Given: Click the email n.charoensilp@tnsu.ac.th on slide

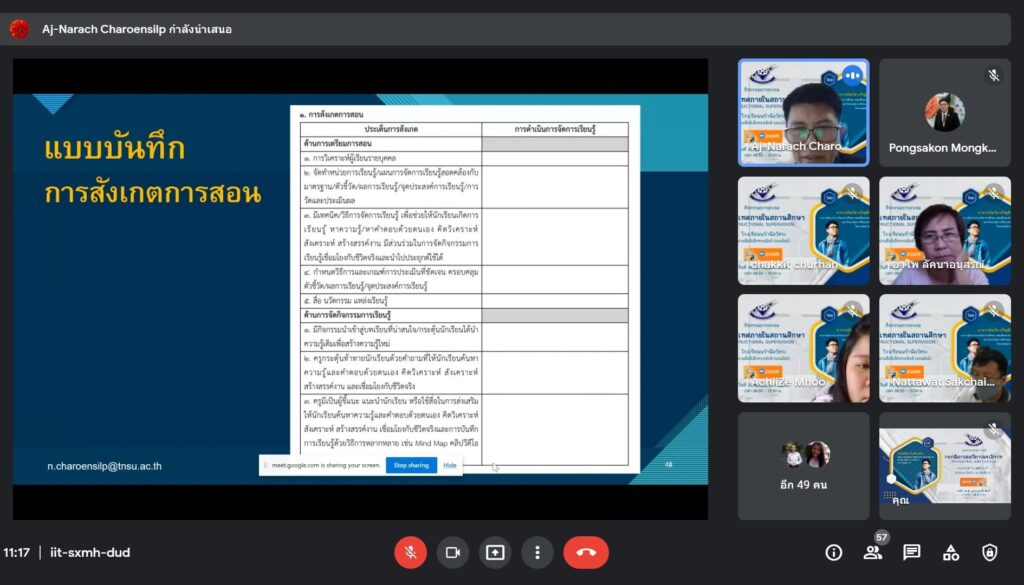Looking at the screenshot, I should coord(104,466).
